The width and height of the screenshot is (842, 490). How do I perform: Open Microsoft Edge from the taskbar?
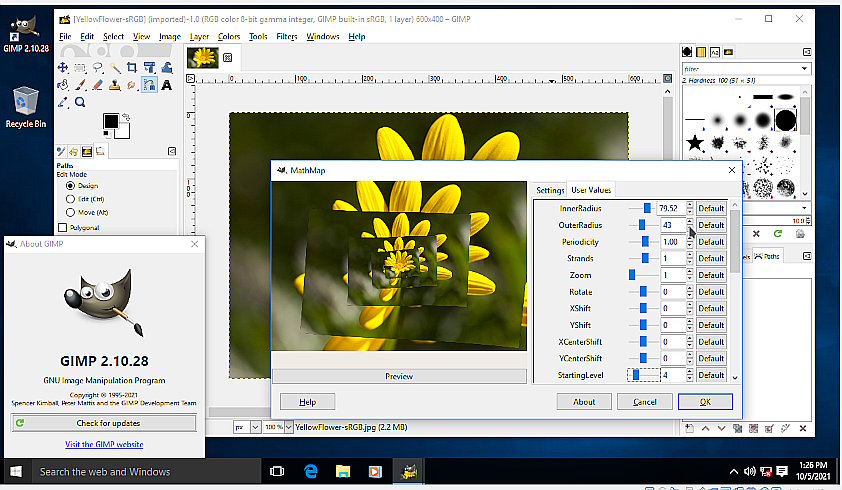311,471
